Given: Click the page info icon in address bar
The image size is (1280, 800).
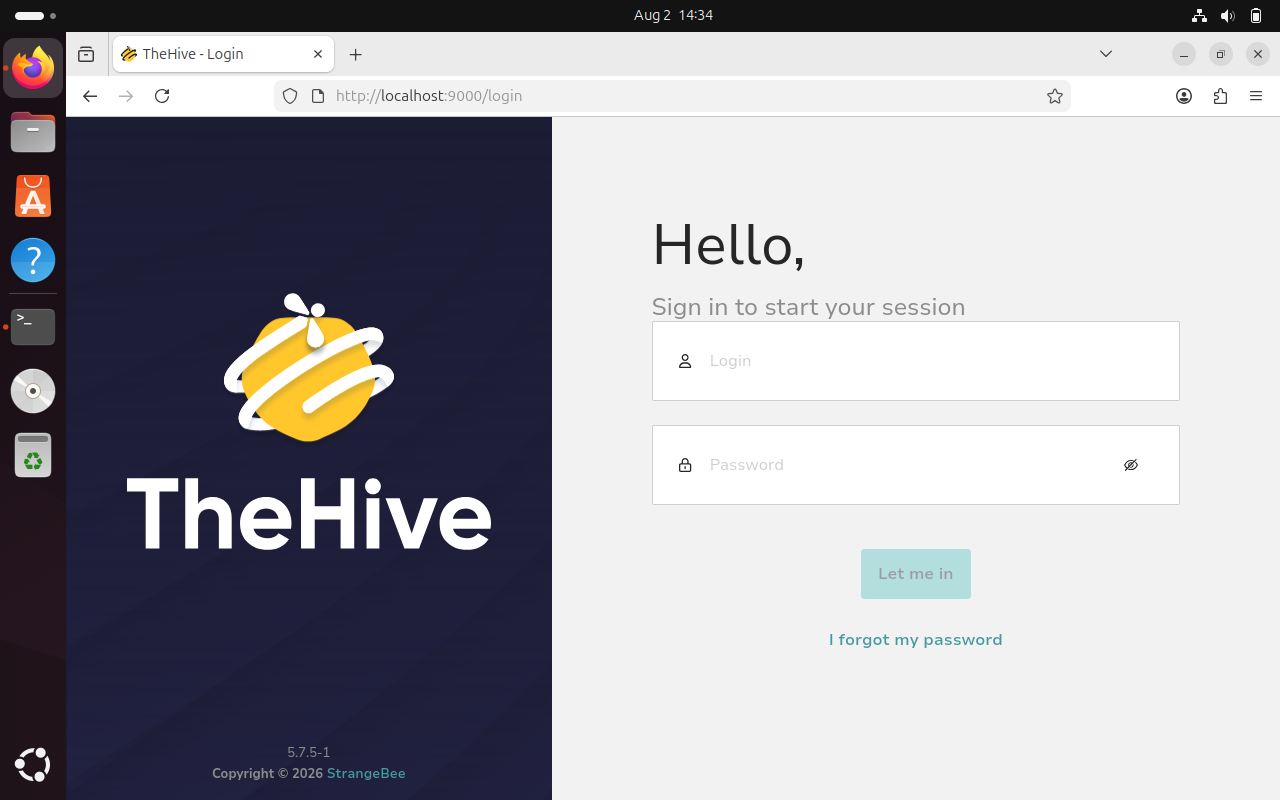Looking at the screenshot, I should [x=318, y=96].
